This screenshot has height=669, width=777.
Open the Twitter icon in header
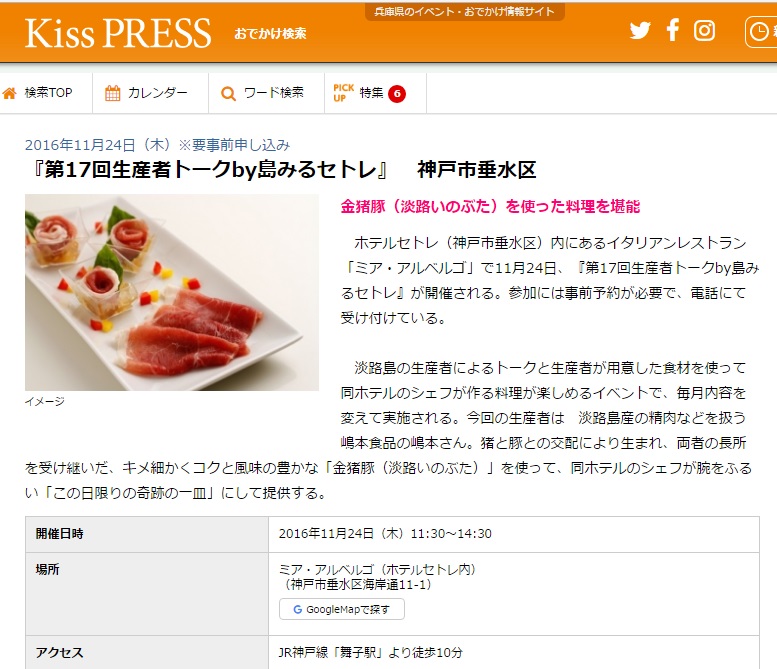coord(640,31)
